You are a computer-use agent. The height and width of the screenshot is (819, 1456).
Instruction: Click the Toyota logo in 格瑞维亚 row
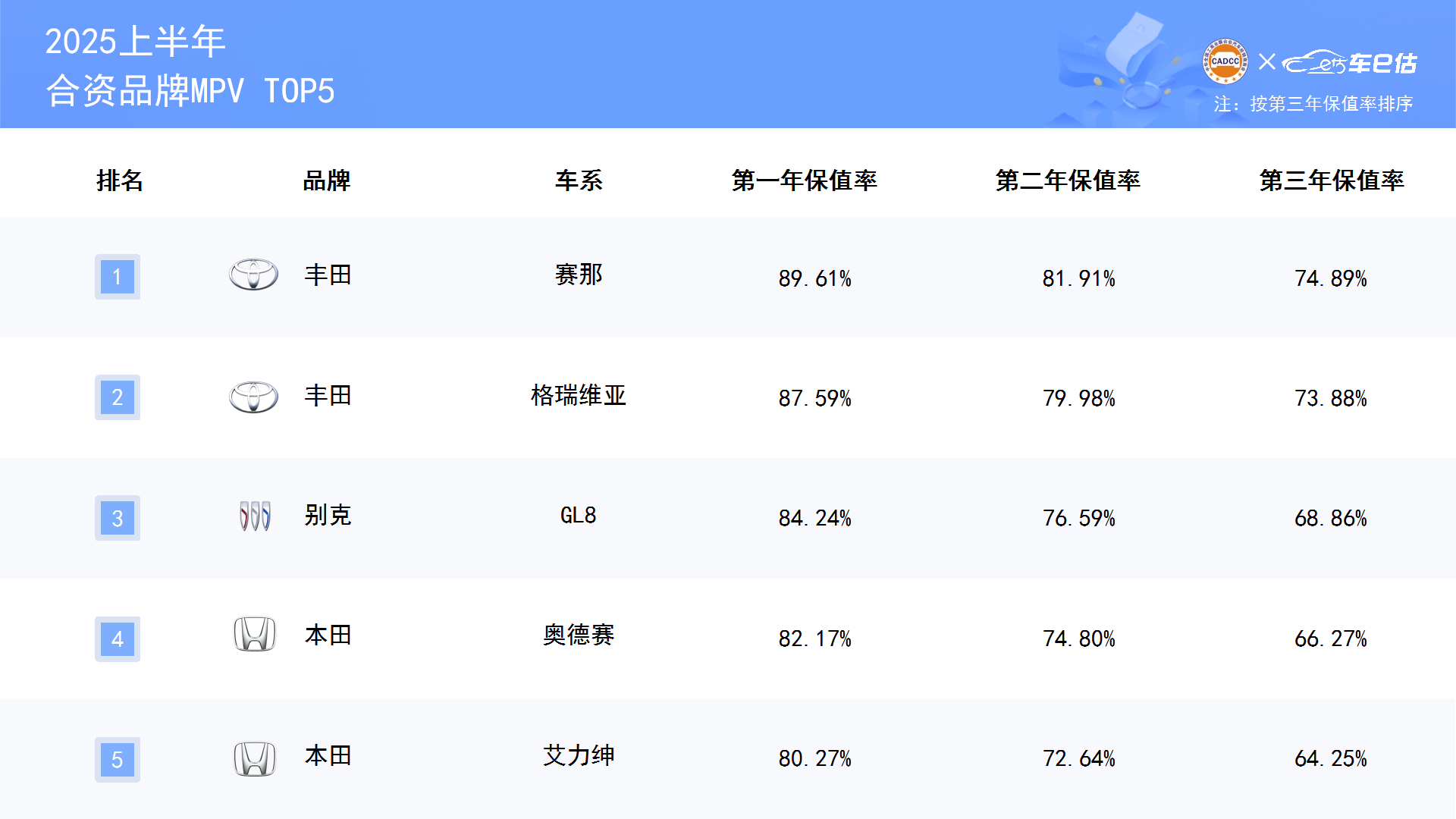click(253, 396)
